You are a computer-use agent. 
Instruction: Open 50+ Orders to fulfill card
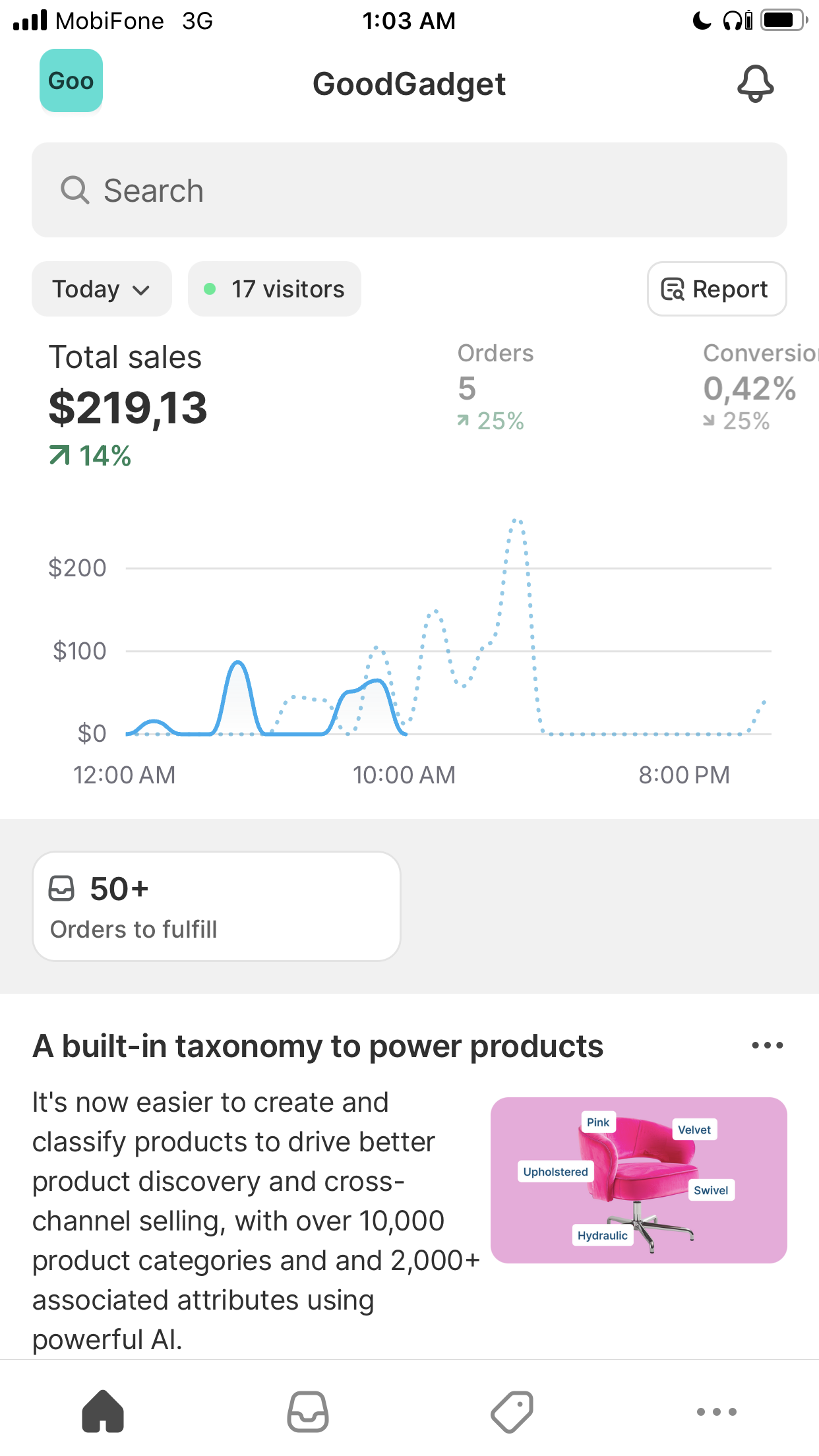[217, 906]
